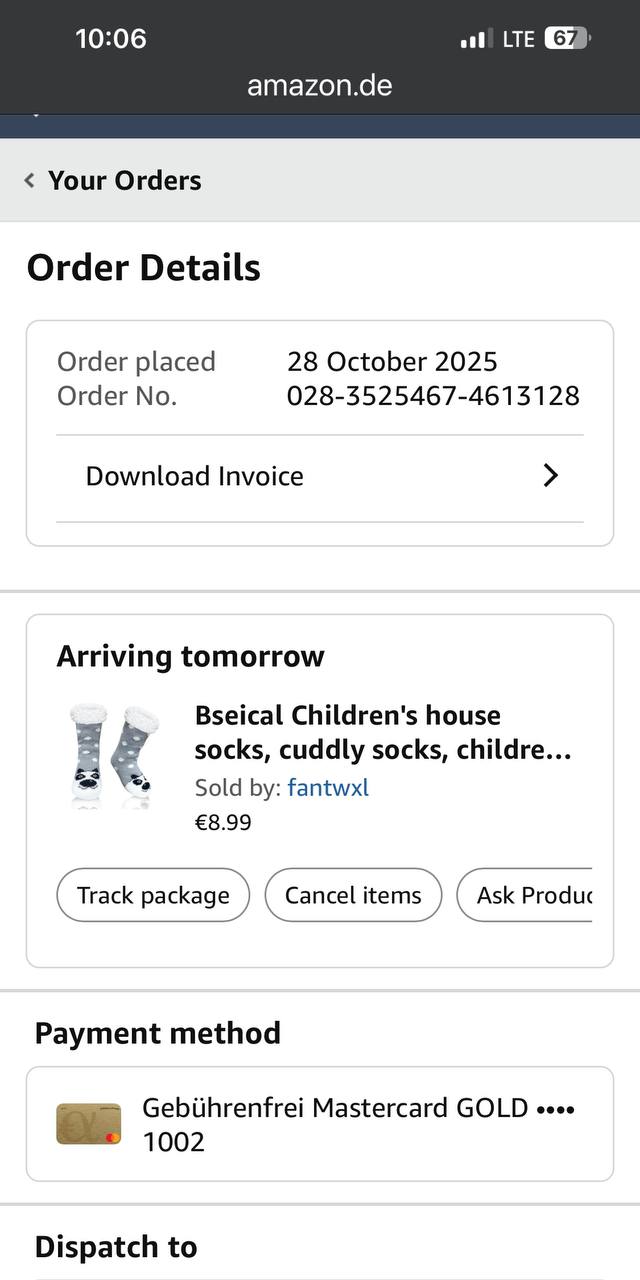
Task: Open the fantwxl seller link
Action: tap(328, 788)
